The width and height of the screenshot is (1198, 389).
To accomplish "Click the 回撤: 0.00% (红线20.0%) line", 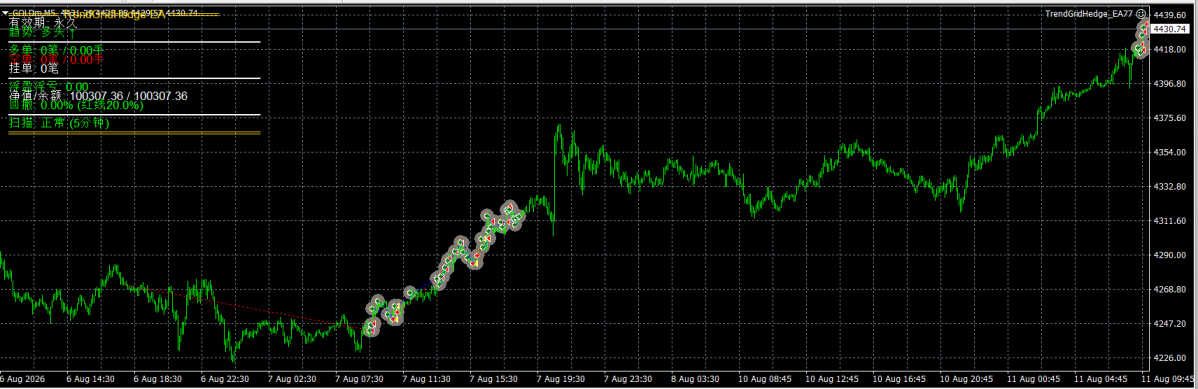I will click(76, 105).
